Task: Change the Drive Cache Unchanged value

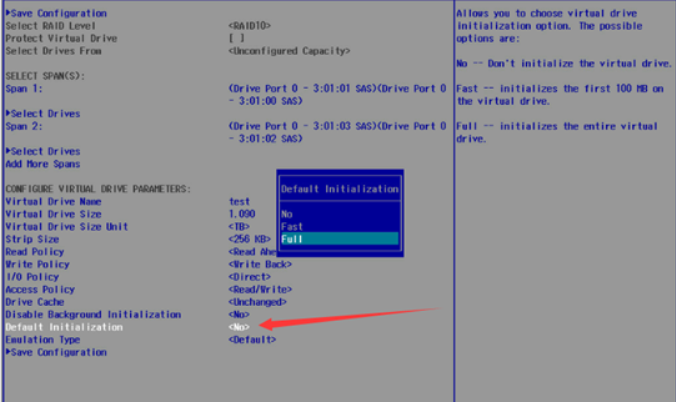Action: (258, 302)
